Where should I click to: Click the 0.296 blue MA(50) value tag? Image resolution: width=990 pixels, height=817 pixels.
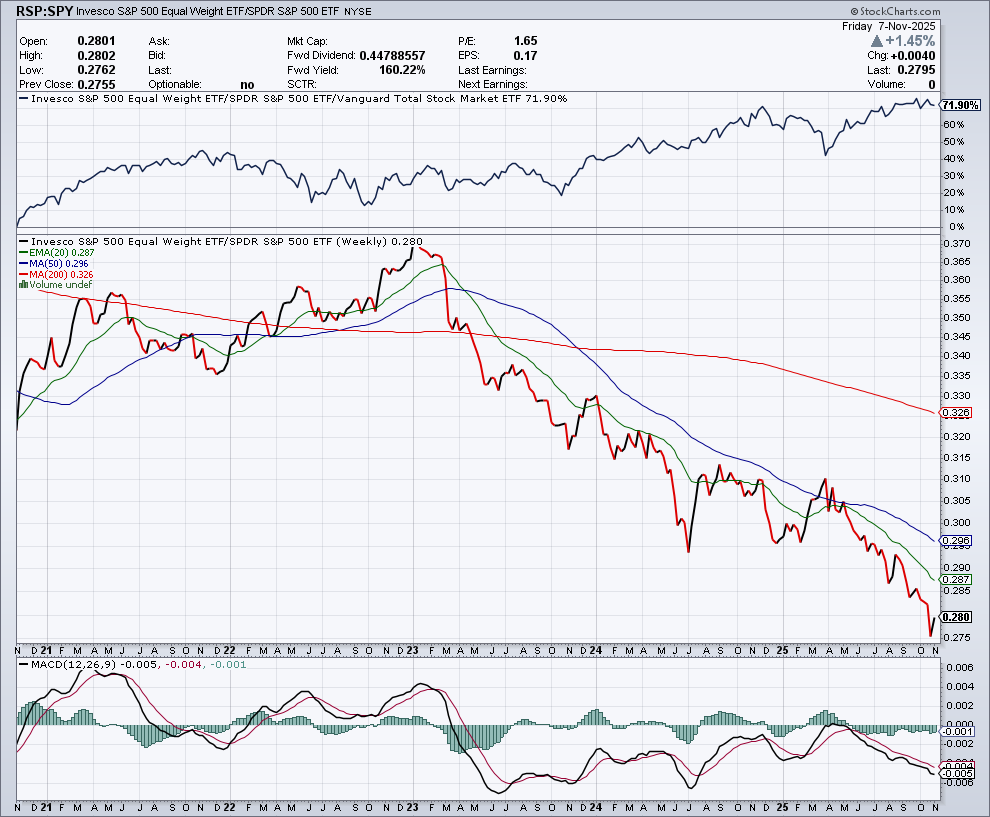pyautogui.click(x=957, y=542)
